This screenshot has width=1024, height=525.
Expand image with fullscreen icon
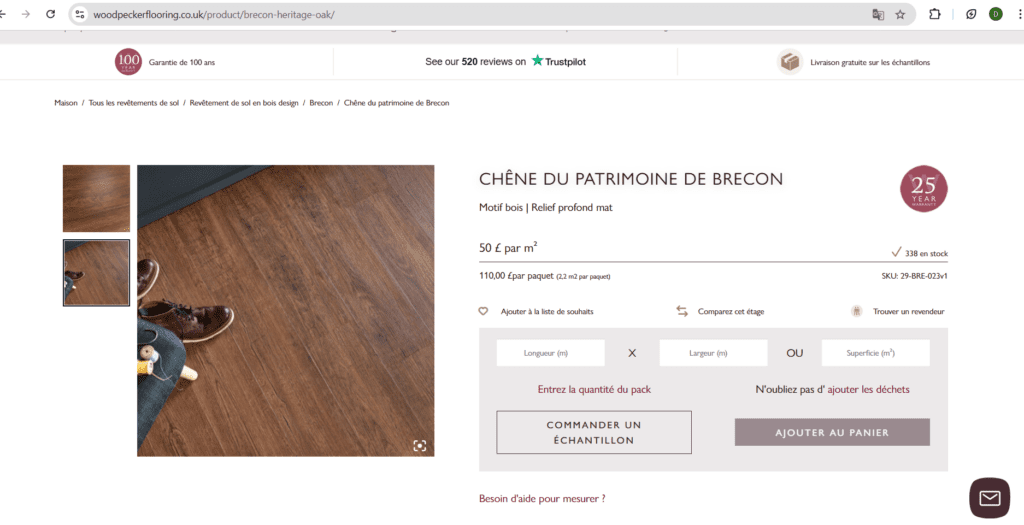coord(419,445)
